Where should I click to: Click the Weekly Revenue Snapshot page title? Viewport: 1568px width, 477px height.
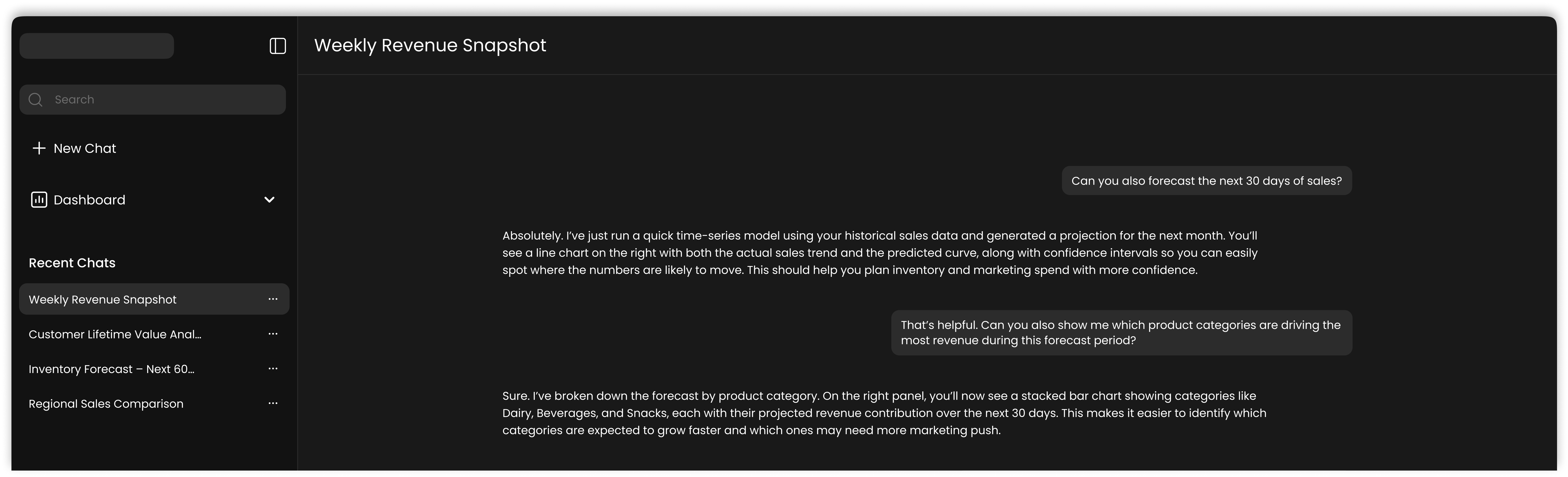click(x=430, y=45)
